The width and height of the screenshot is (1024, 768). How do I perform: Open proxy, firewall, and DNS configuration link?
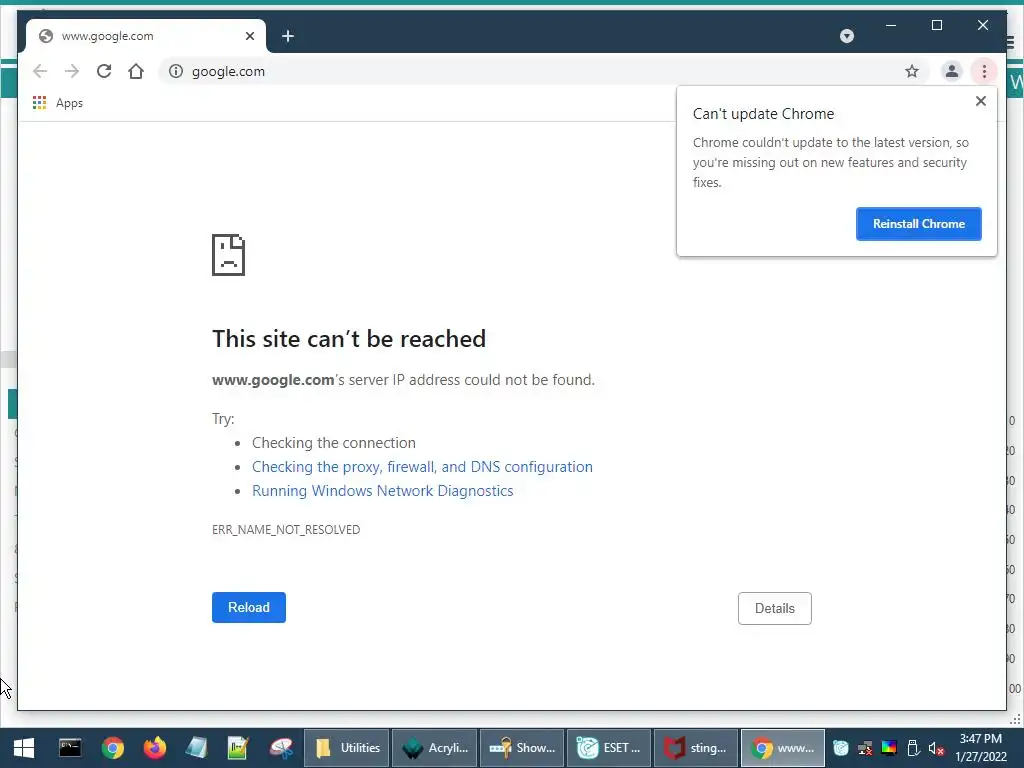click(x=423, y=467)
